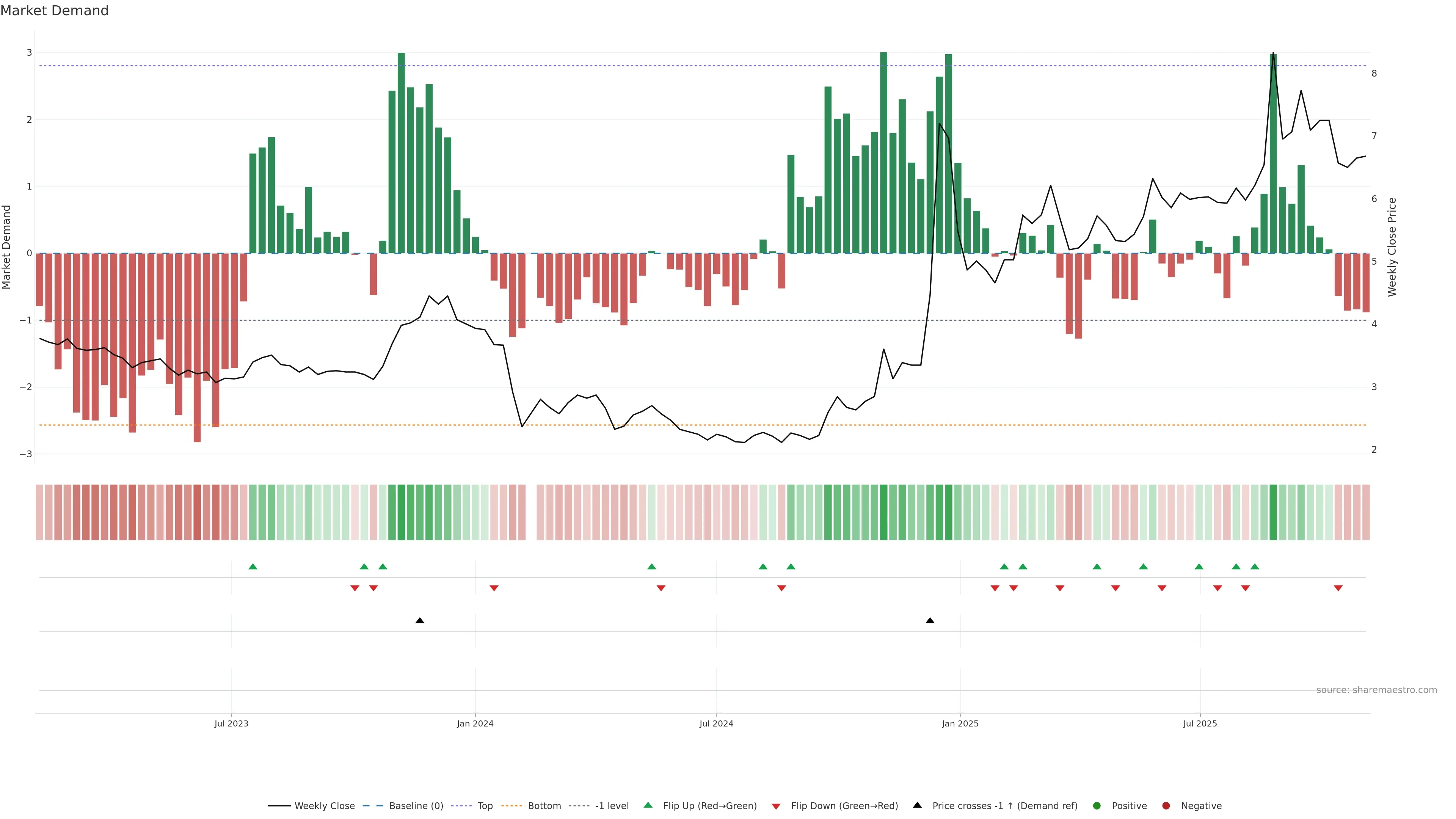1456x819 pixels.
Task: Click the Negative red circle legend icon
Action: [1166, 805]
